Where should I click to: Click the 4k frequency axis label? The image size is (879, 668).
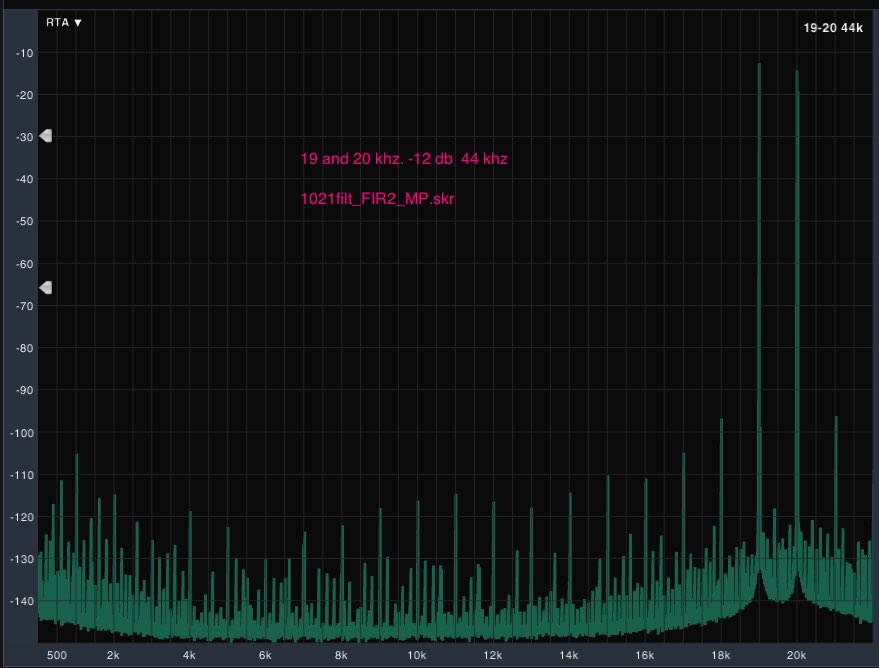tap(189, 655)
